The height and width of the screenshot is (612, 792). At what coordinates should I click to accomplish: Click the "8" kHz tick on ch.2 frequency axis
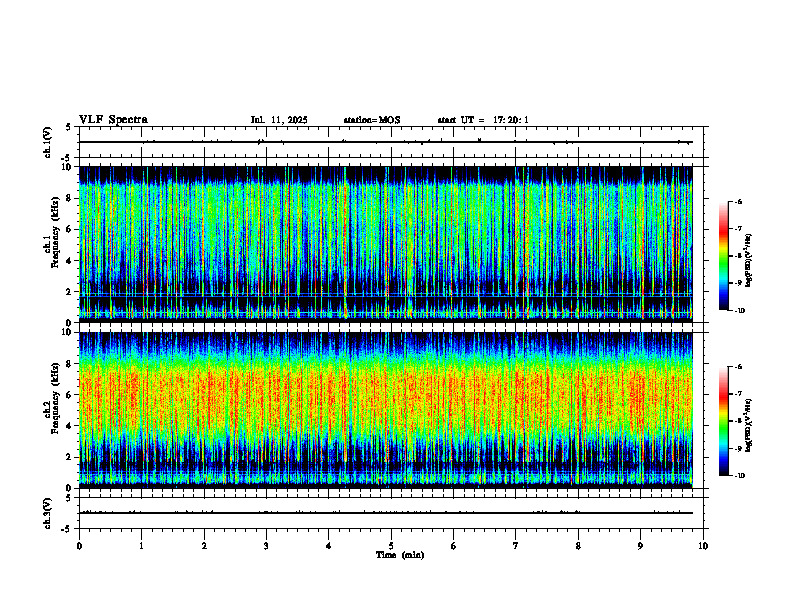click(71, 364)
